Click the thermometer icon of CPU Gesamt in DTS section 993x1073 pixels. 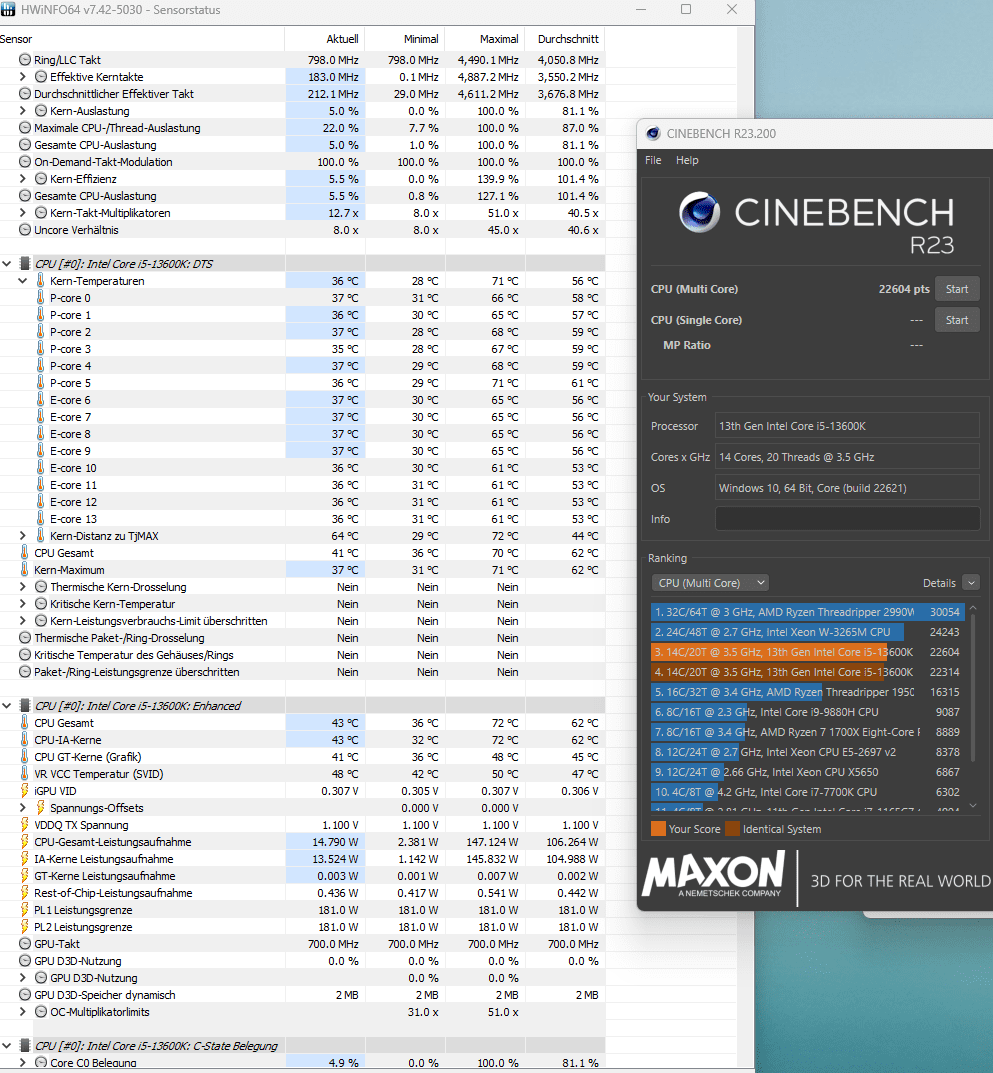[x=25, y=552]
